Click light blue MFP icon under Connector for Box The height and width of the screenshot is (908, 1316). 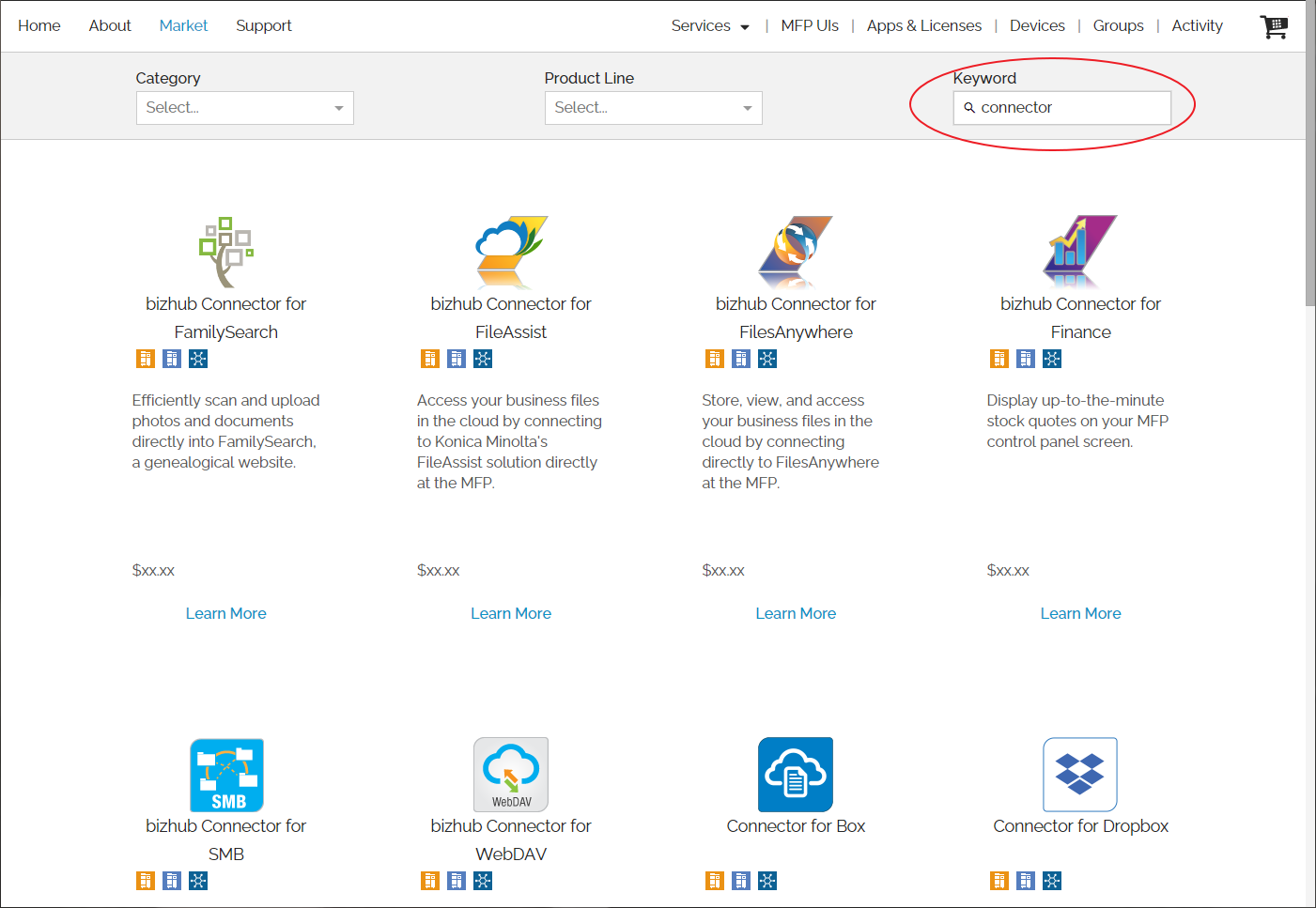coord(741,881)
